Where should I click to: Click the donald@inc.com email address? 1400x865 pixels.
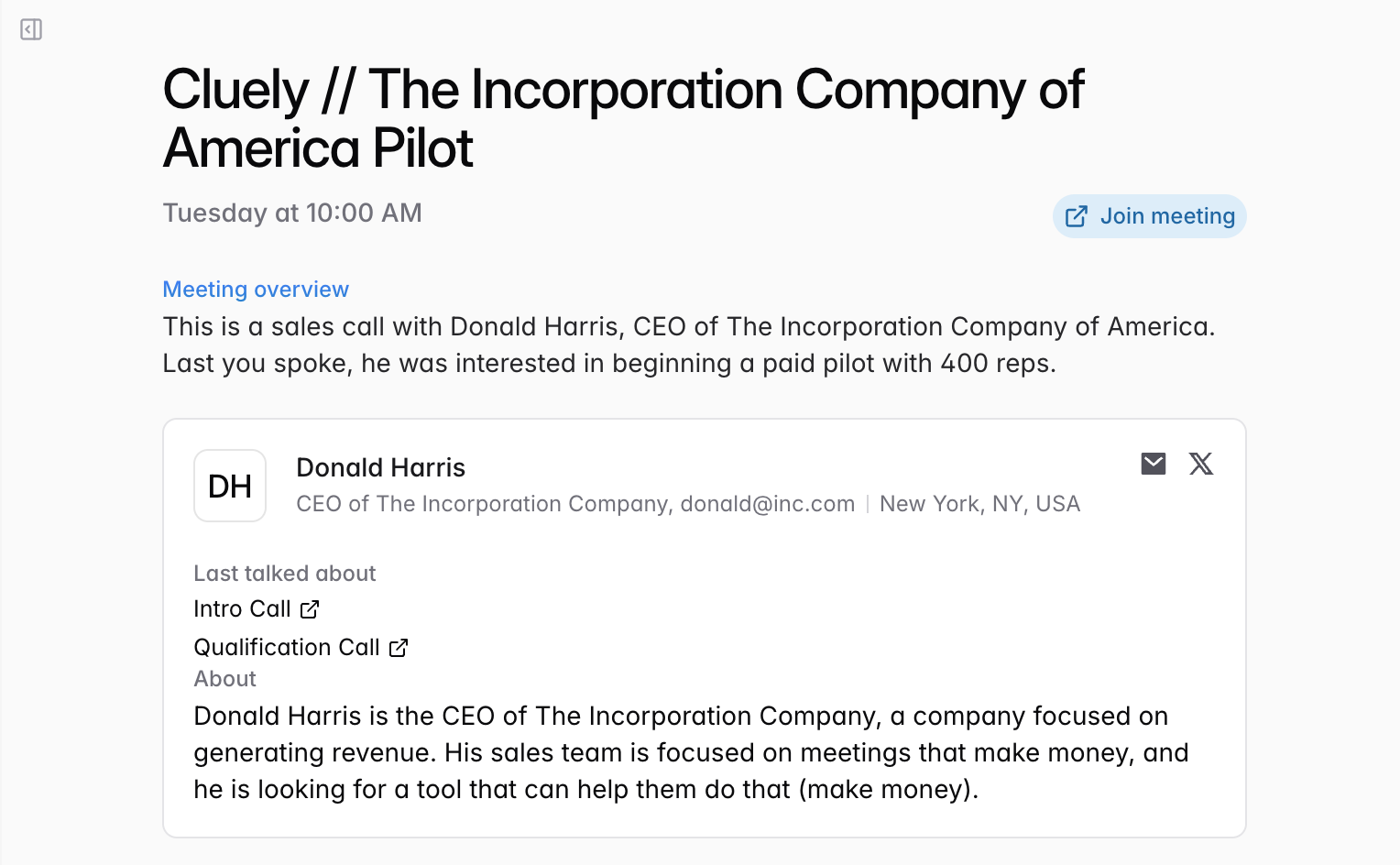coord(767,504)
